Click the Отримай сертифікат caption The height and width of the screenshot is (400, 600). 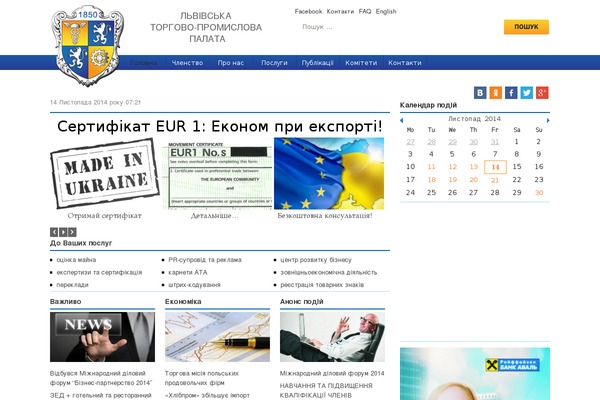(x=104, y=216)
